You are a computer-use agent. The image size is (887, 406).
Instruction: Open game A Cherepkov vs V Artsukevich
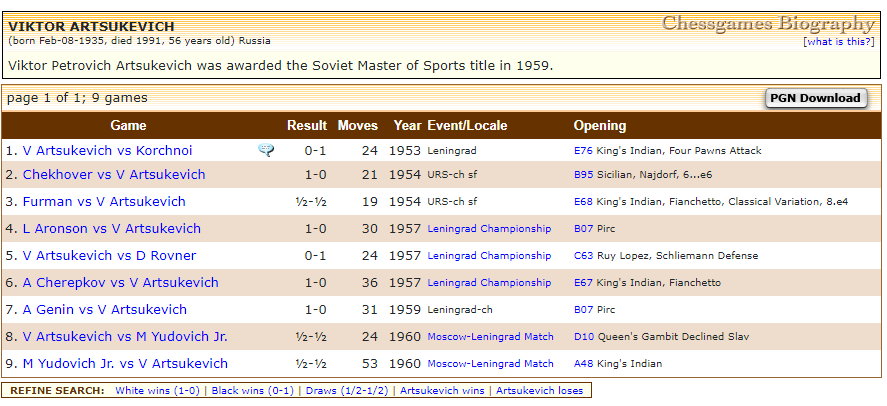tap(120, 283)
